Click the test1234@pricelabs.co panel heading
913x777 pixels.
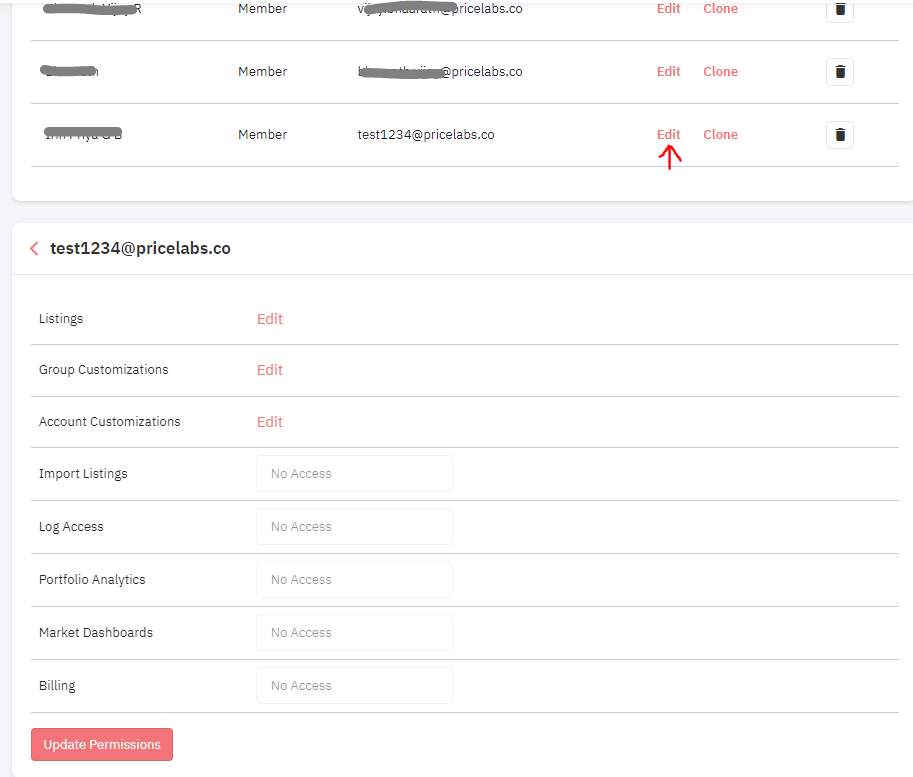(x=140, y=248)
